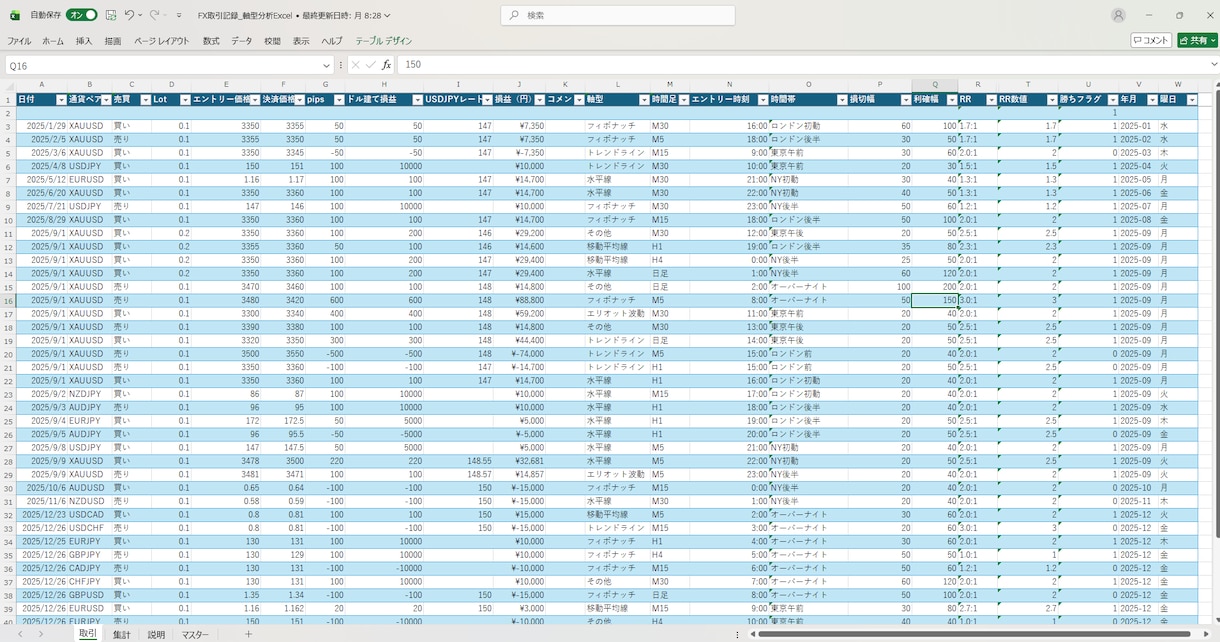Screen dimensions: 1220x642
Task: Open the エントリー時刻 filter dropdown
Action: 762,100
